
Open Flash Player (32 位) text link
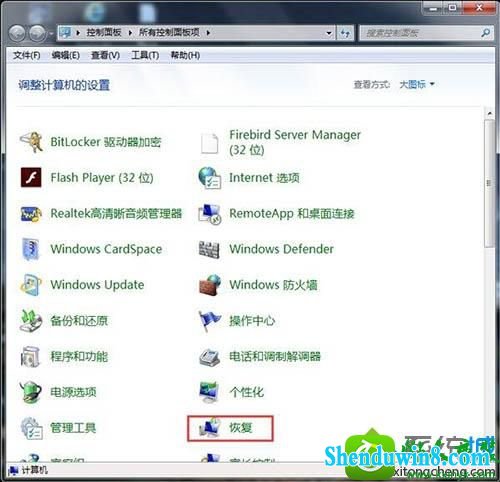[x=102, y=178]
